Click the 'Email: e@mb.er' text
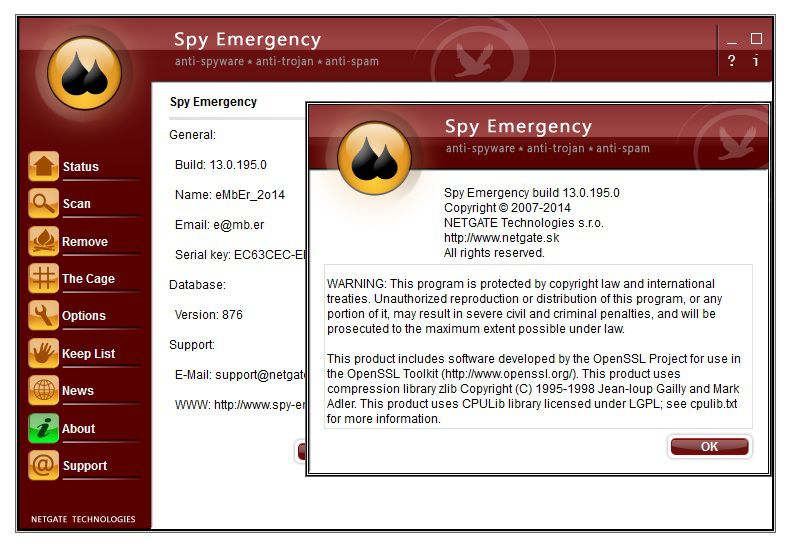This screenshot has width=790, height=546. [x=220, y=225]
